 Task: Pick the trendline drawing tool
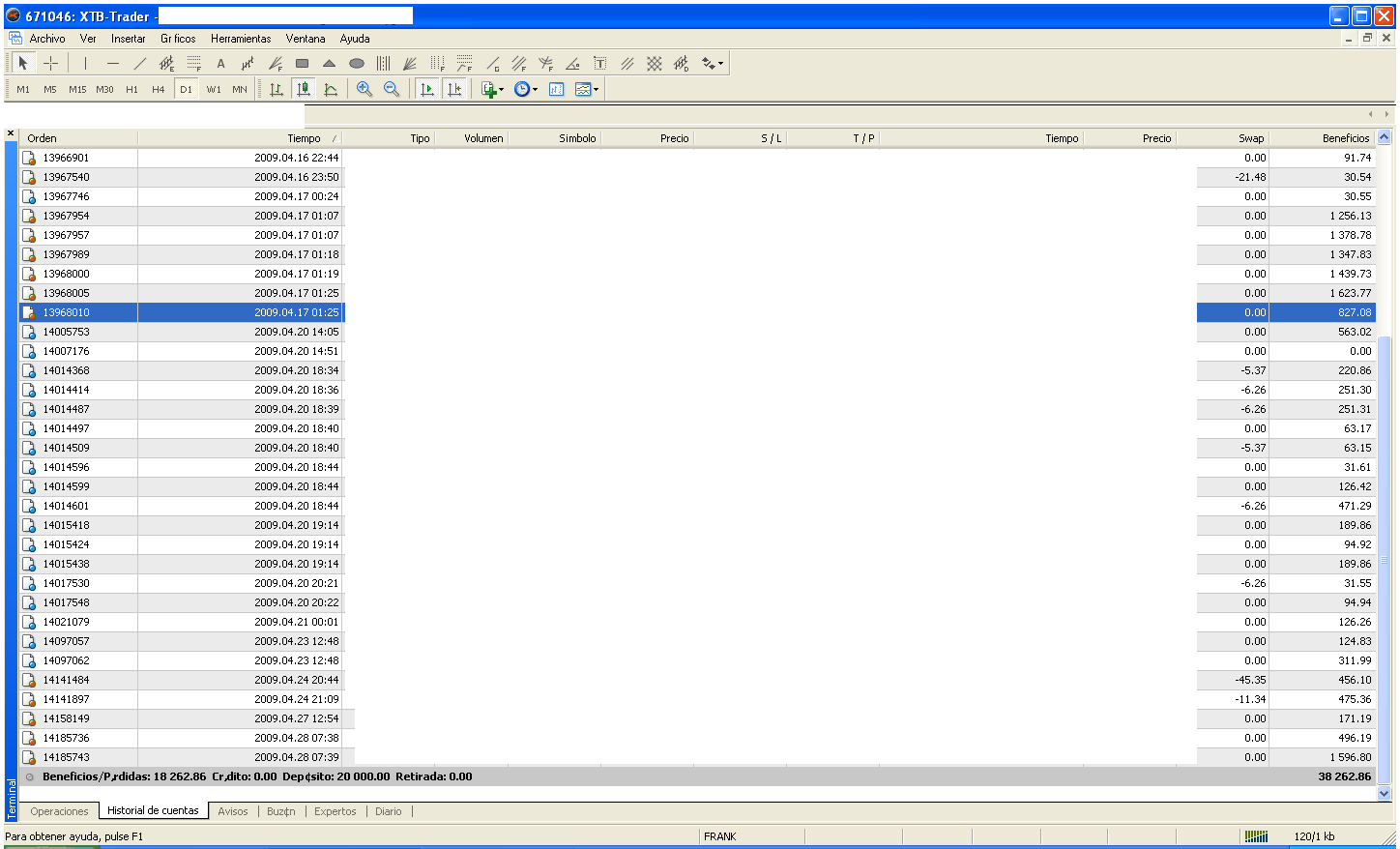pyautogui.click(x=139, y=64)
